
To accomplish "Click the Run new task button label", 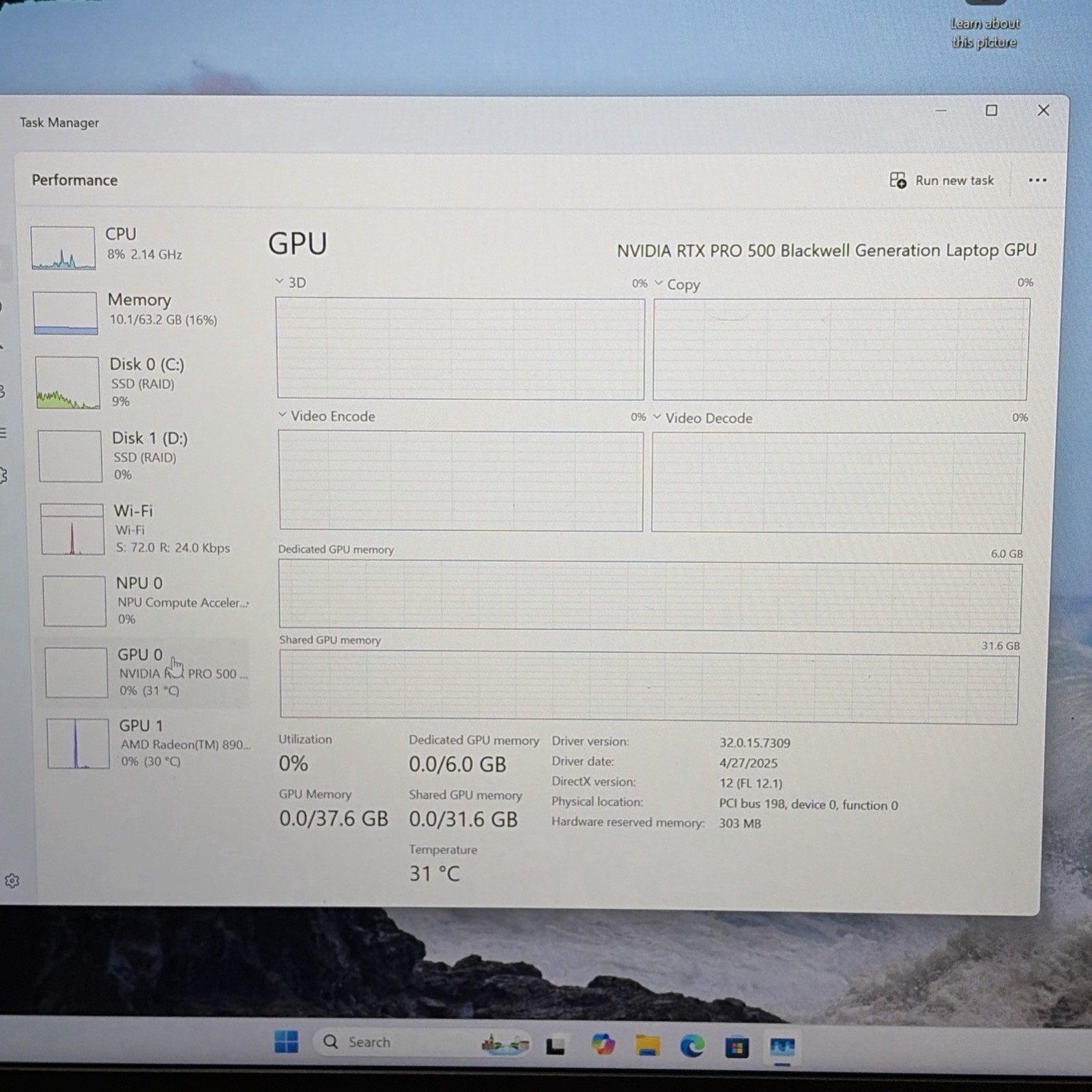I will point(954,180).
